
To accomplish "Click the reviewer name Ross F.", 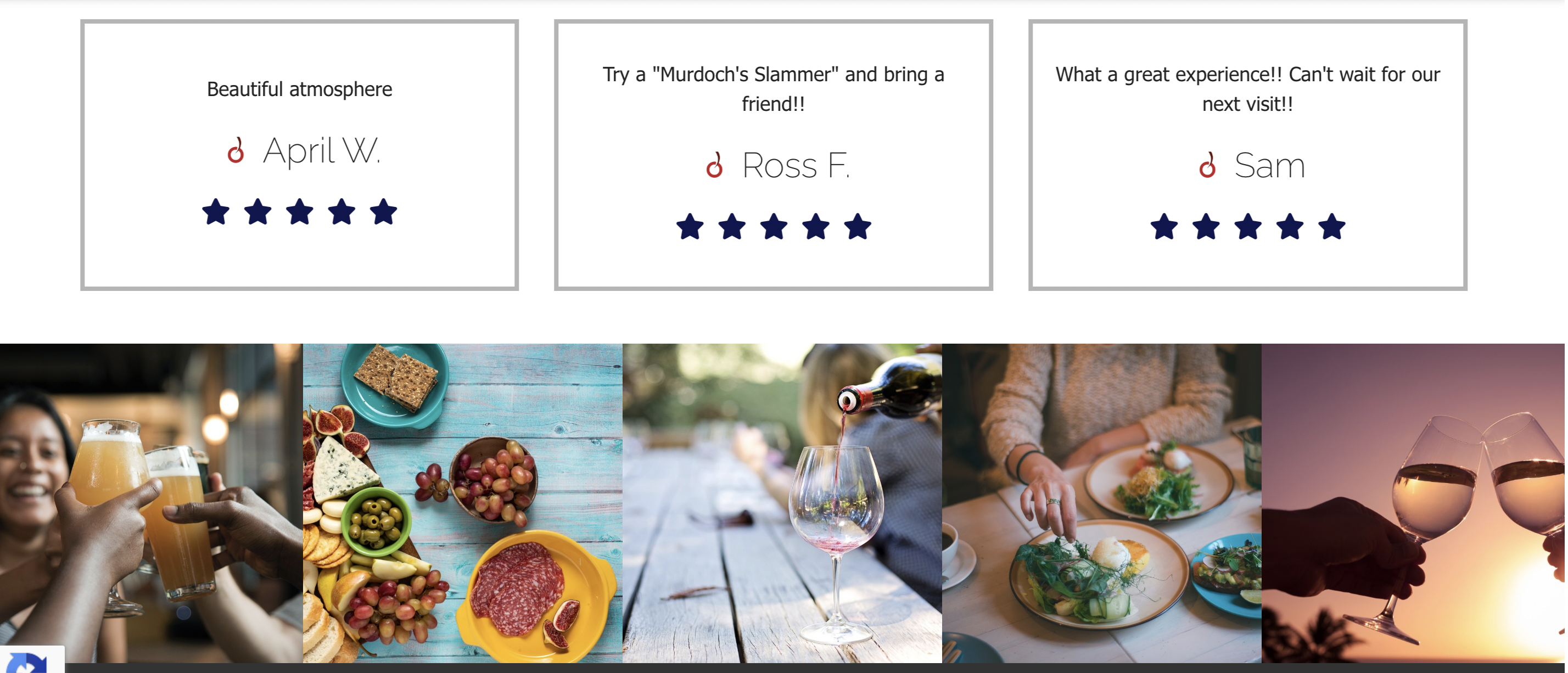I will pos(796,165).
